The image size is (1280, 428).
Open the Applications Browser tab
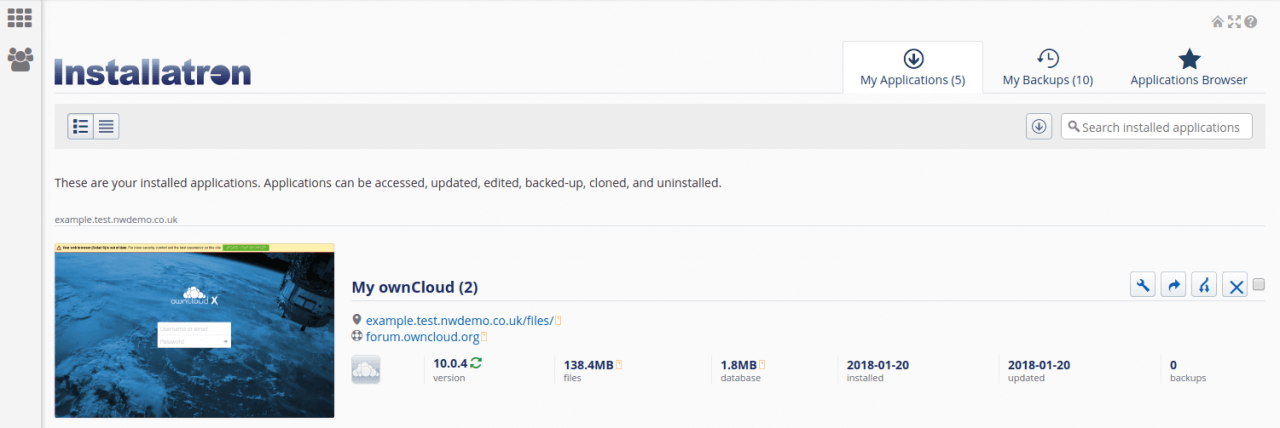click(x=1189, y=67)
